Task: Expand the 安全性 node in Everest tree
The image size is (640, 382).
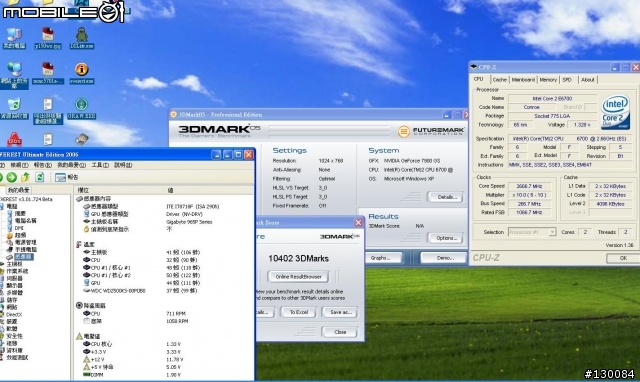Action: pyautogui.click(x=14, y=336)
